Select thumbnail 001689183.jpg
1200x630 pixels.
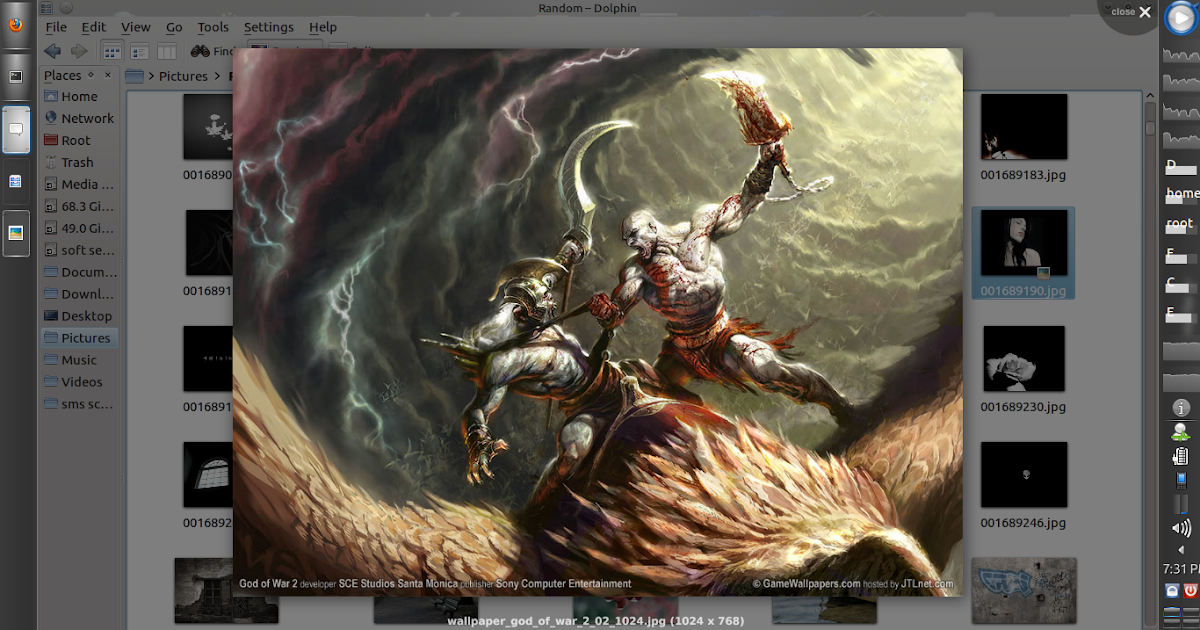tap(1023, 127)
